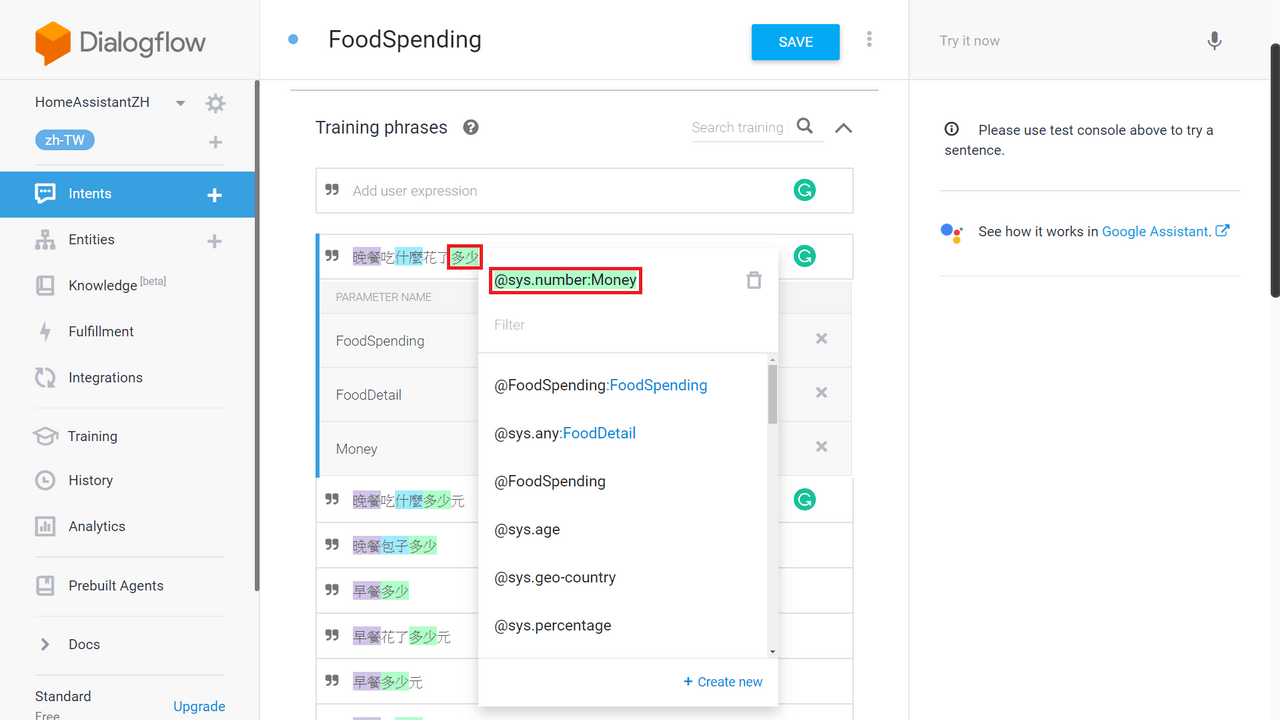Click Create new entity link
The height and width of the screenshot is (720, 1280).
(x=722, y=682)
